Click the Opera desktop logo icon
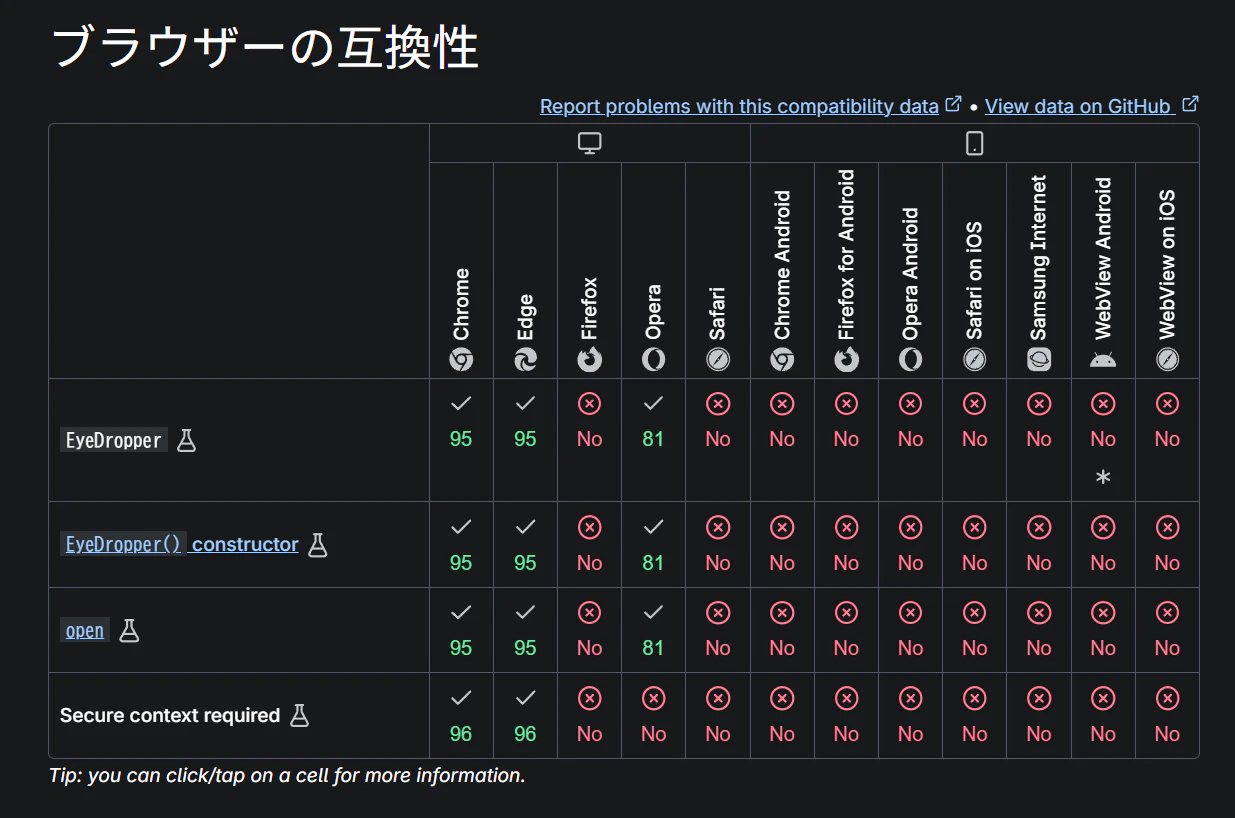The image size is (1235, 818). (x=654, y=359)
